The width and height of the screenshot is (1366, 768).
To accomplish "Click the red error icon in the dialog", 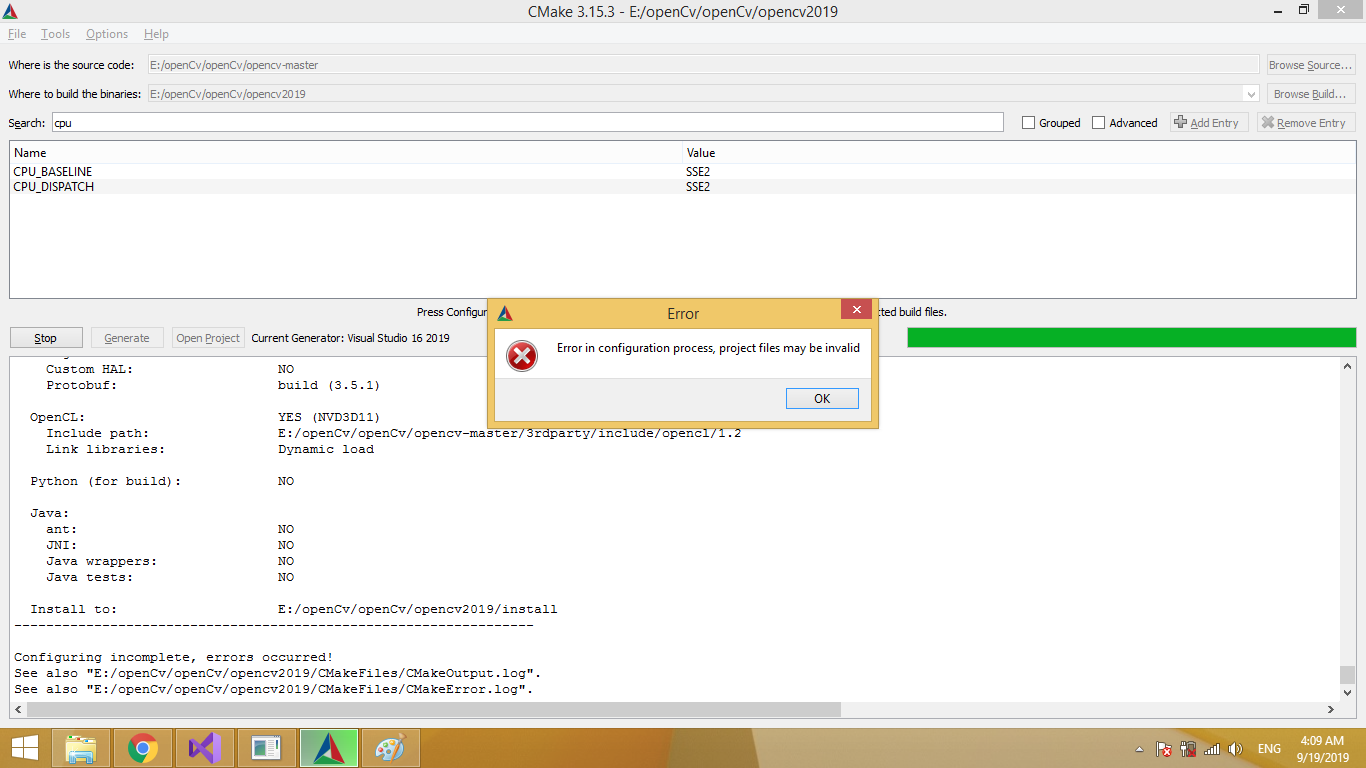I will click(522, 355).
